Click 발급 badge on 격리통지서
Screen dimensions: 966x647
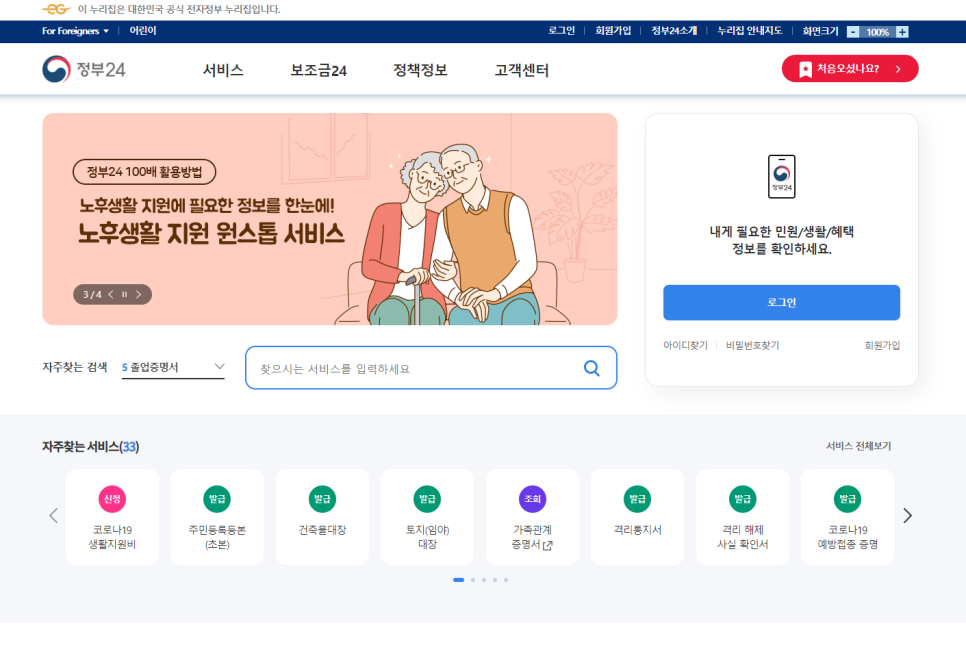(637, 498)
